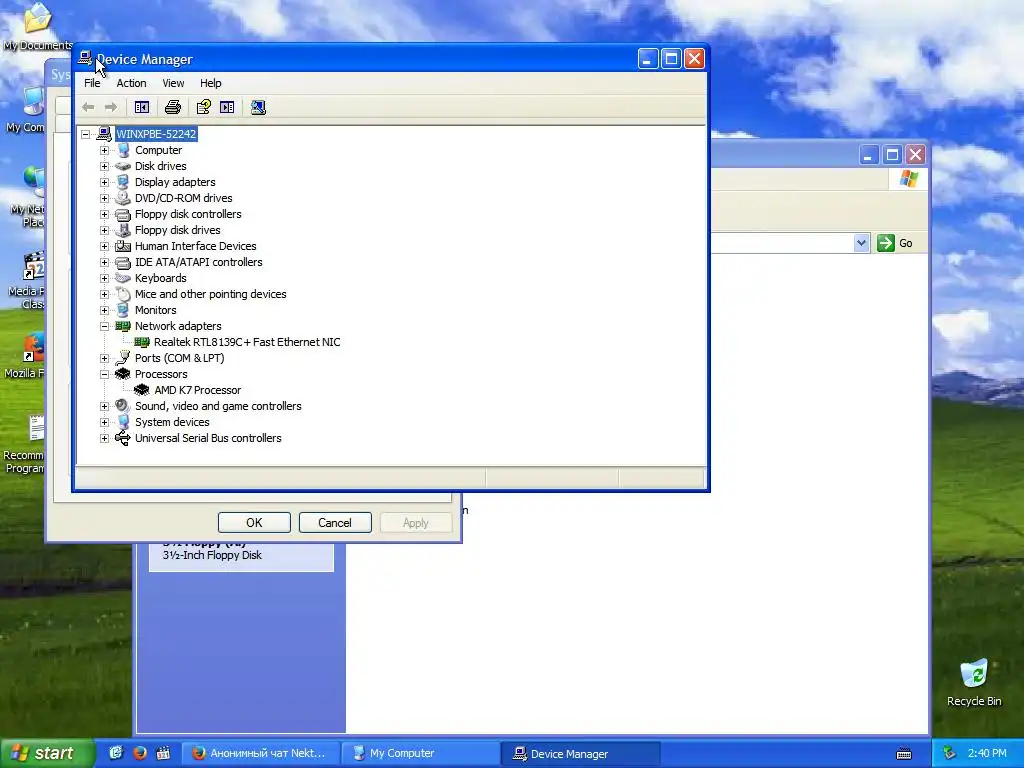Expand the Floppy disk drives node

tap(104, 231)
